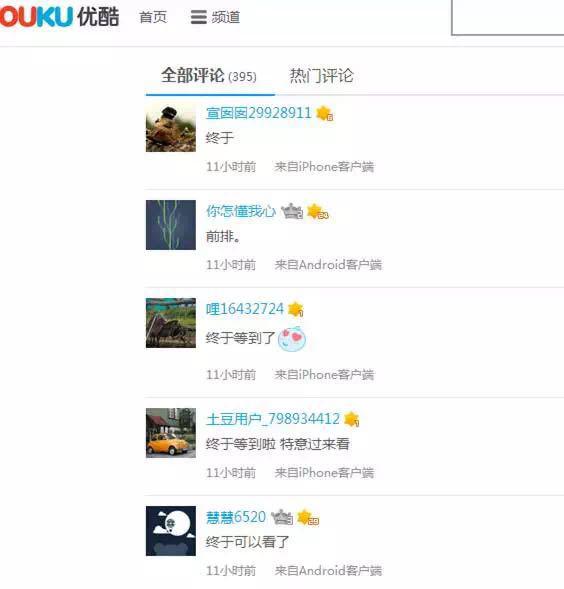The image size is (564, 589).
Task: Click the search input box at top
Action: [x=508, y=17]
